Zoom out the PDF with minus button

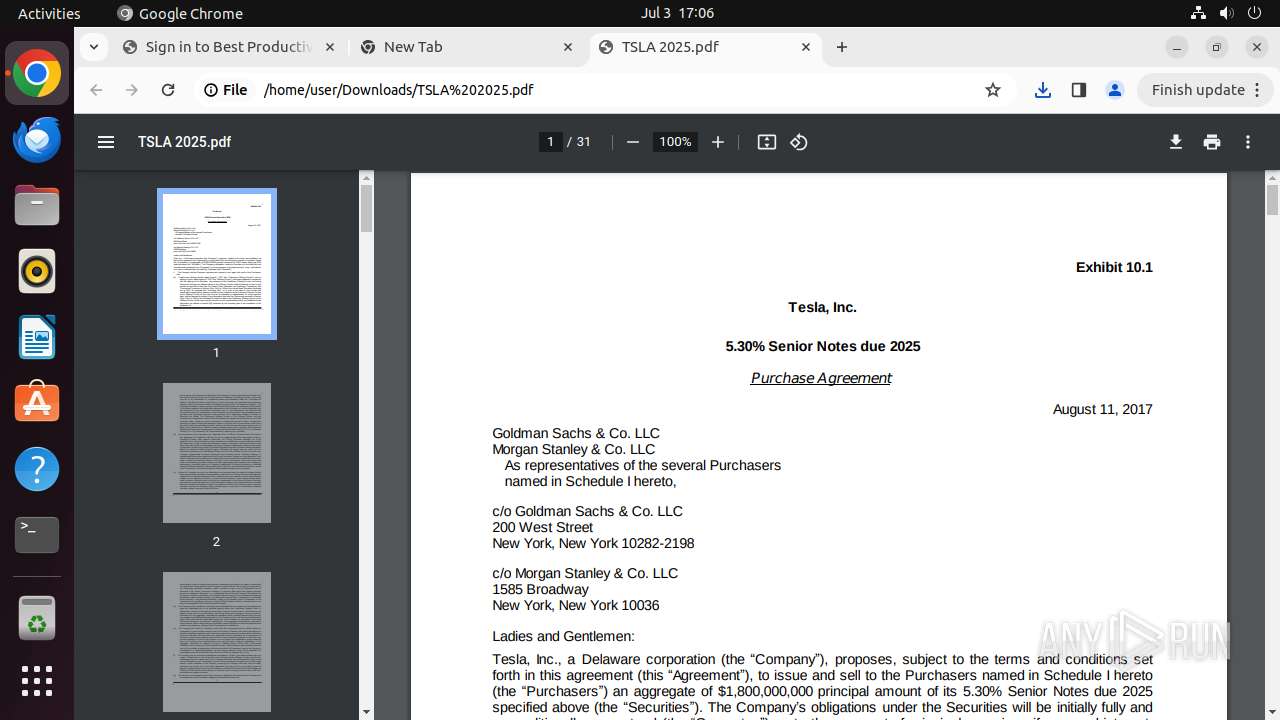[x=632, y=142]
